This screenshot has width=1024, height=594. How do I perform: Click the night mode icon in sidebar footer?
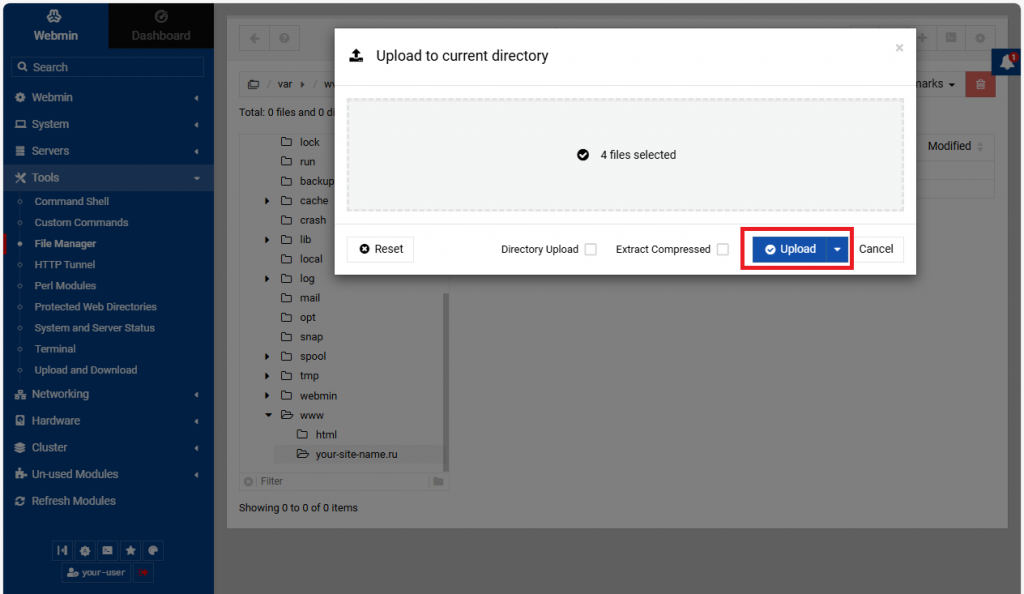pyautogui.click(x=85, y=551)
